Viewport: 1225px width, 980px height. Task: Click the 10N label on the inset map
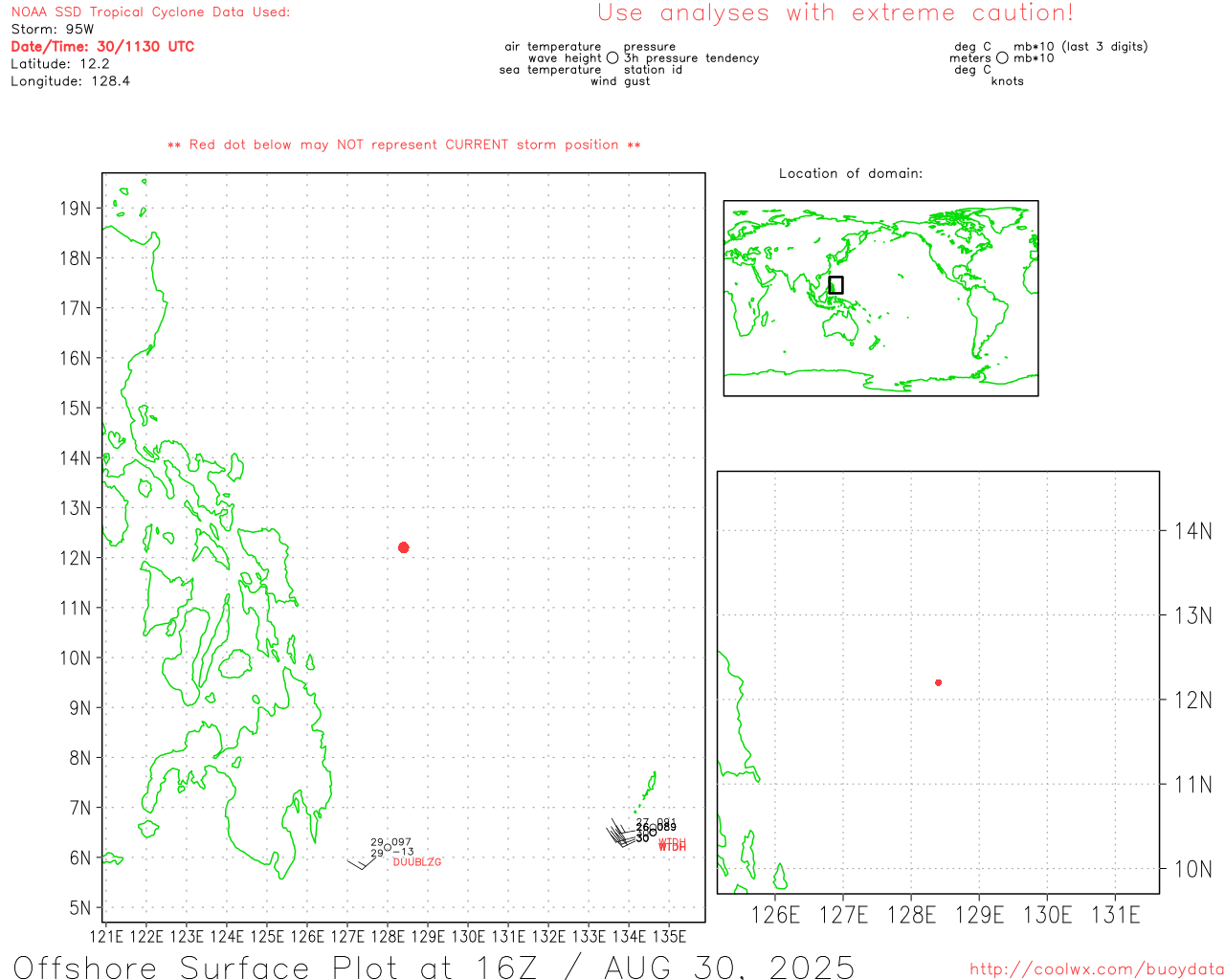1193,869
